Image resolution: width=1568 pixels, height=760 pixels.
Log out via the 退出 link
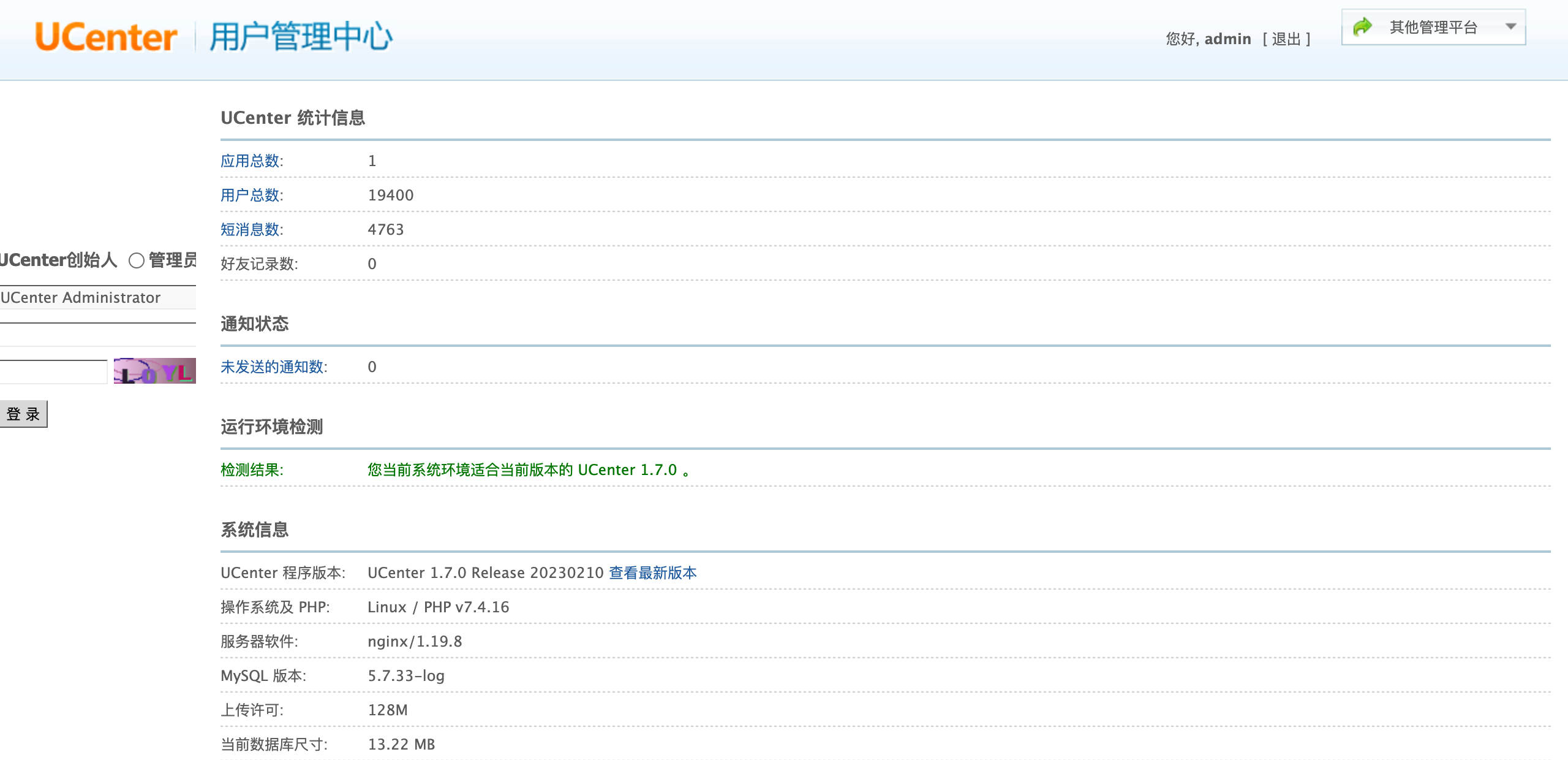1286,39
